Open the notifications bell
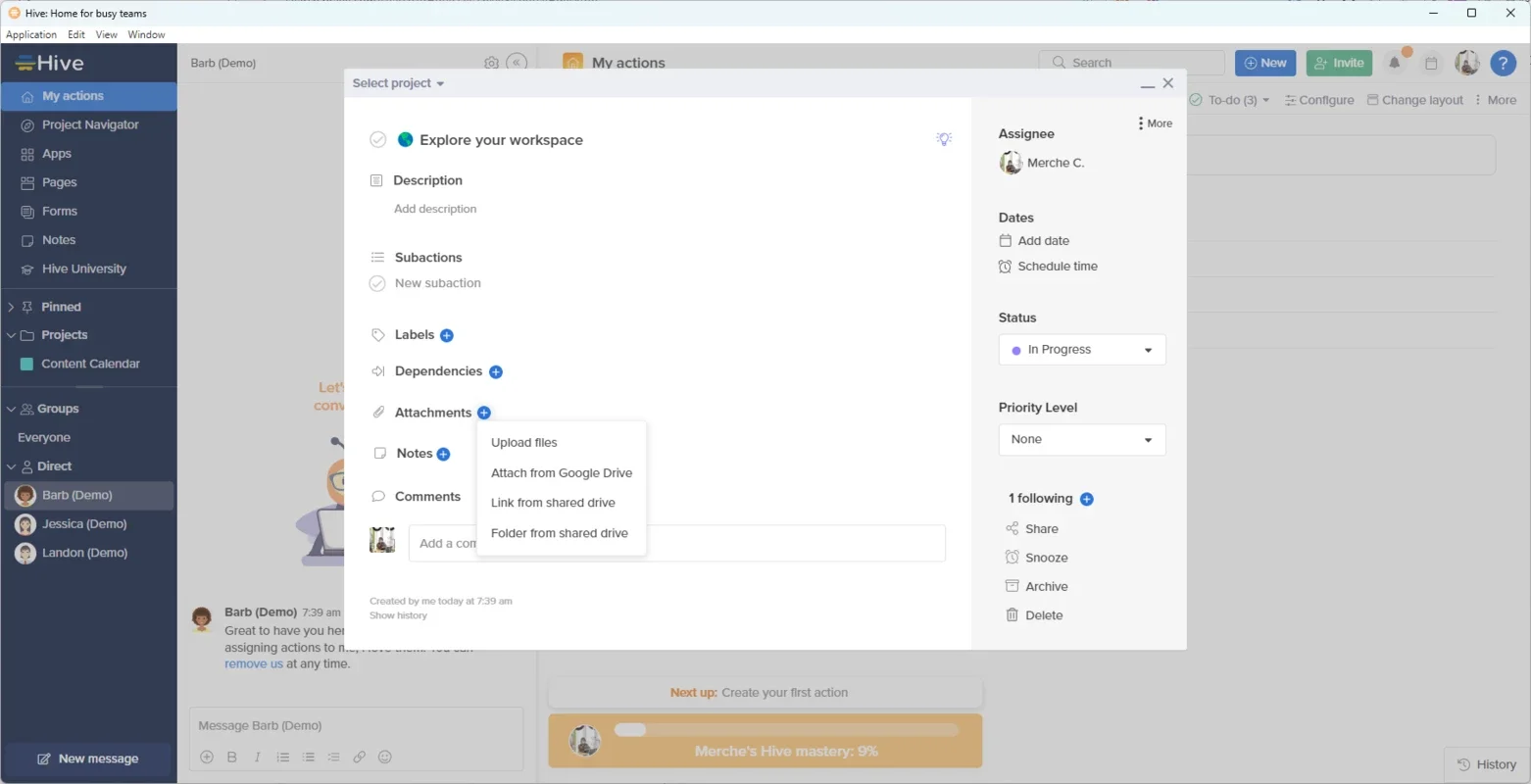Viewport: 1531px width, 784px height. [x=1395, y=63]
